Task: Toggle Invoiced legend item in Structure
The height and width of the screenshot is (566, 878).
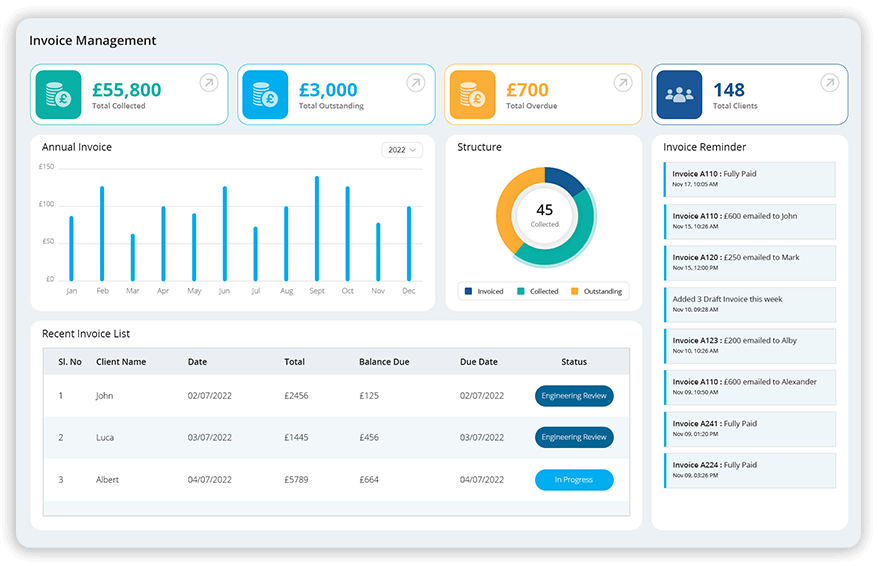Action: (x=484, y=292)
